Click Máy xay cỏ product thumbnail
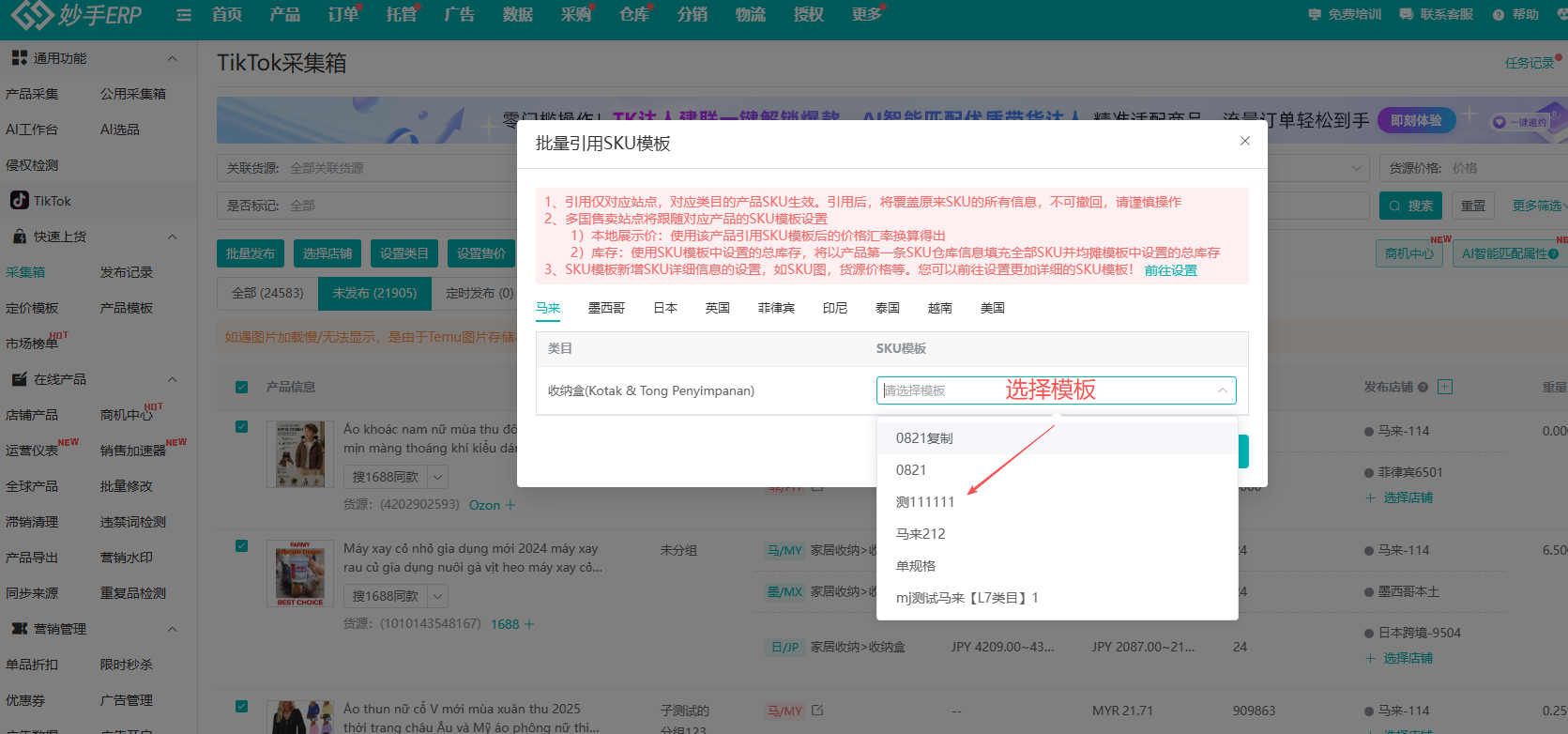 tap(300, 573)
